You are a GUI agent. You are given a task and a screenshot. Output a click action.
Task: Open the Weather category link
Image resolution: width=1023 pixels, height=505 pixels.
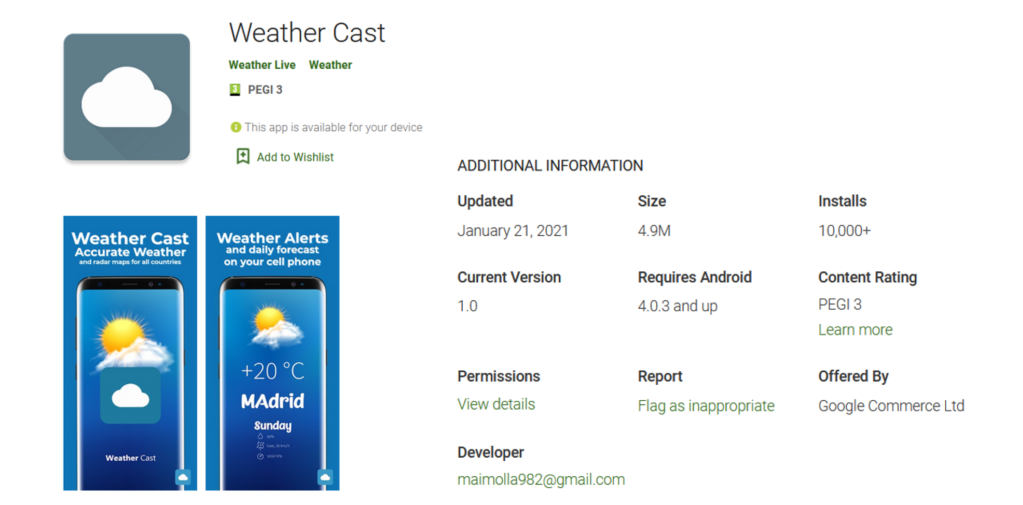point(330,65)
